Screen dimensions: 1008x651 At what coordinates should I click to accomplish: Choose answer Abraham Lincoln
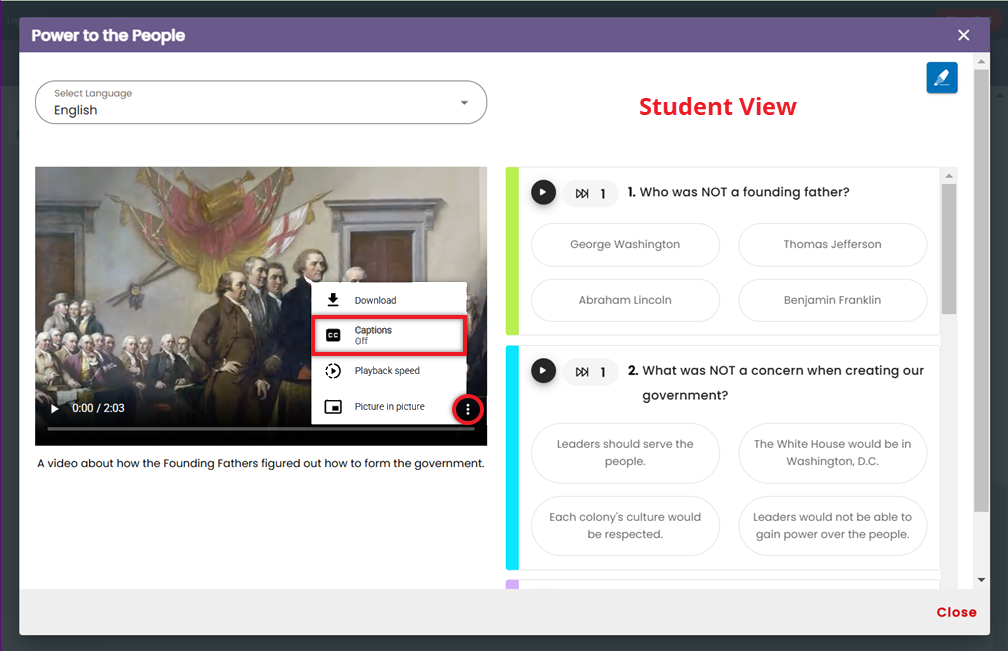(x=625, y=300)
